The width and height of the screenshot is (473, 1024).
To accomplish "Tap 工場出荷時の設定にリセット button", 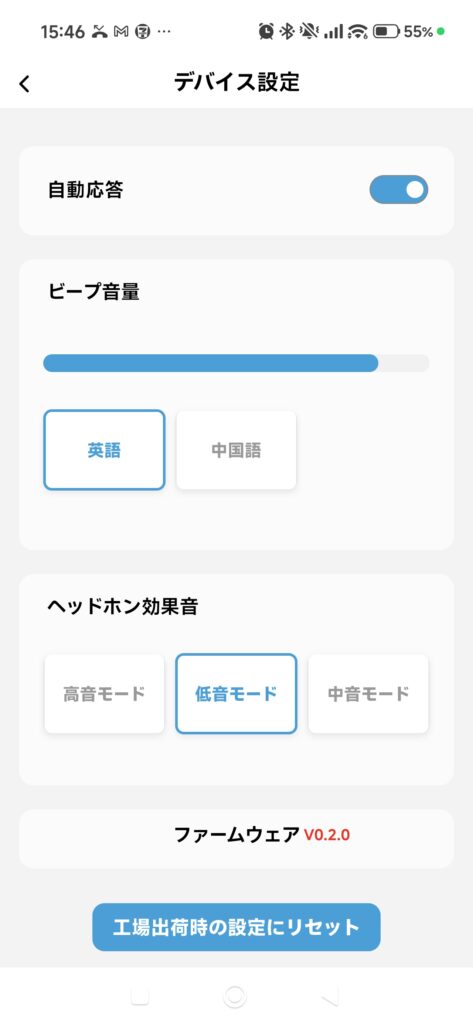I will click(236, 927).
